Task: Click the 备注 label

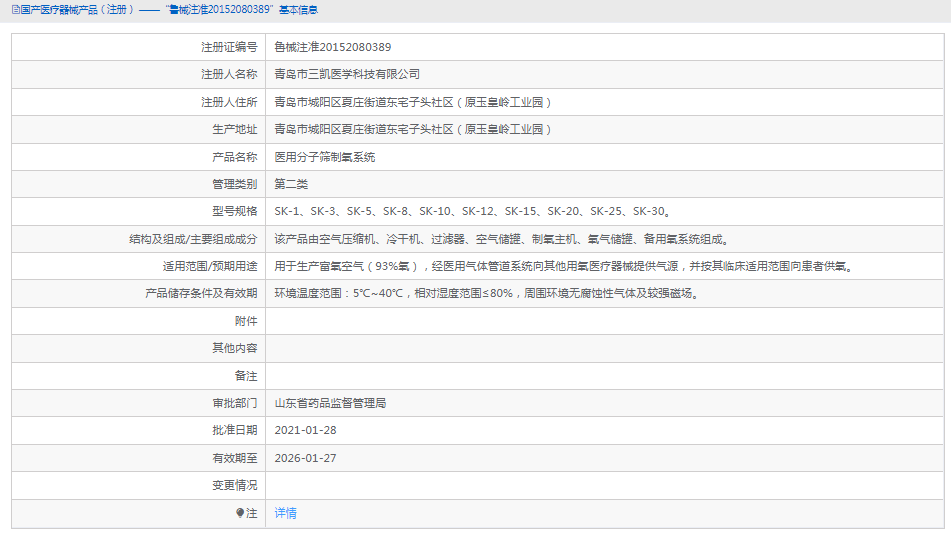Action: 246,376
